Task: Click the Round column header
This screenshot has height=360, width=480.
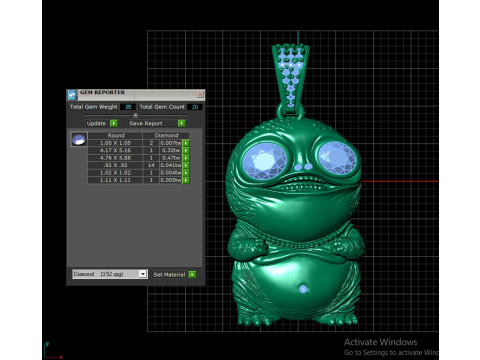Action: [116, 135]
